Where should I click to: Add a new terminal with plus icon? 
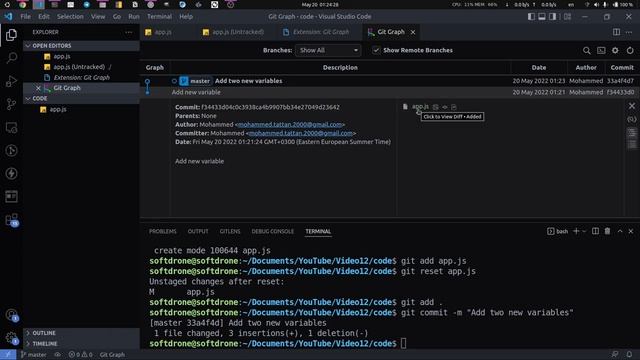pyautogui.click(x=576, y=231)
